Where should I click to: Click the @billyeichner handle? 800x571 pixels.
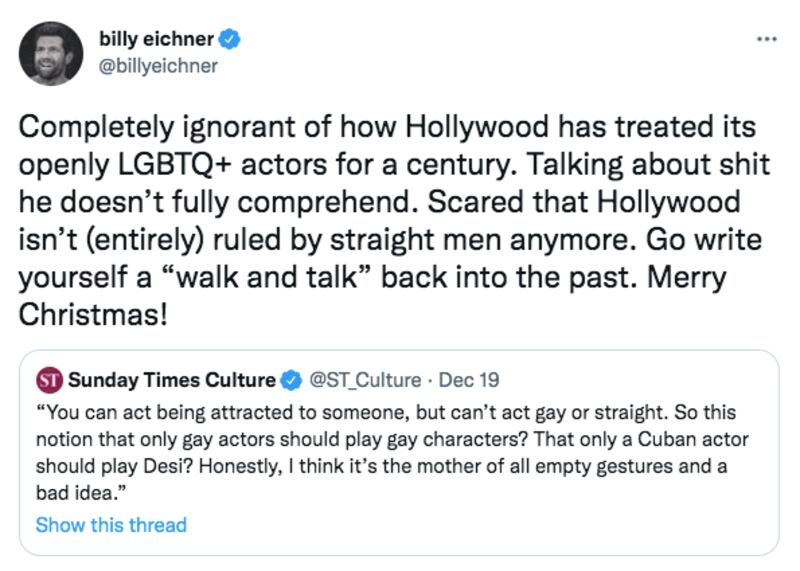(x=158, y=66)
